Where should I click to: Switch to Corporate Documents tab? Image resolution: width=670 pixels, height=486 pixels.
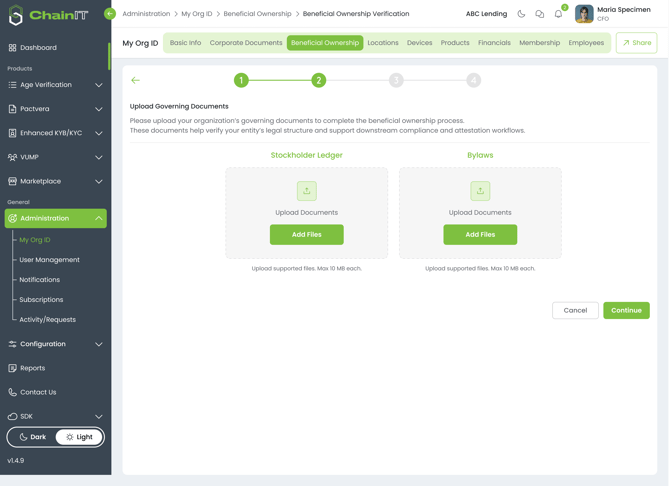[246, 43]
